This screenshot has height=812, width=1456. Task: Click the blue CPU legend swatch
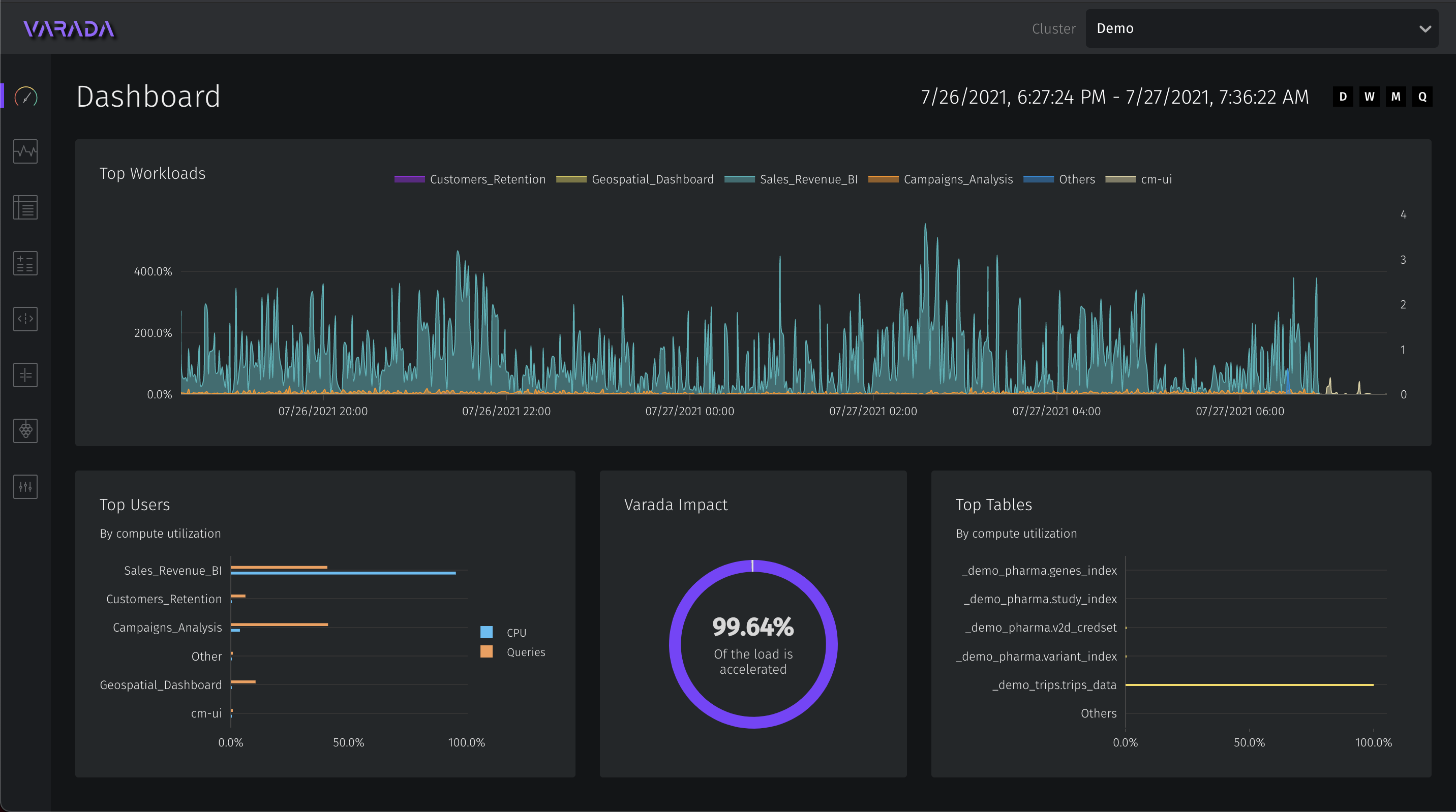(486, 632)
